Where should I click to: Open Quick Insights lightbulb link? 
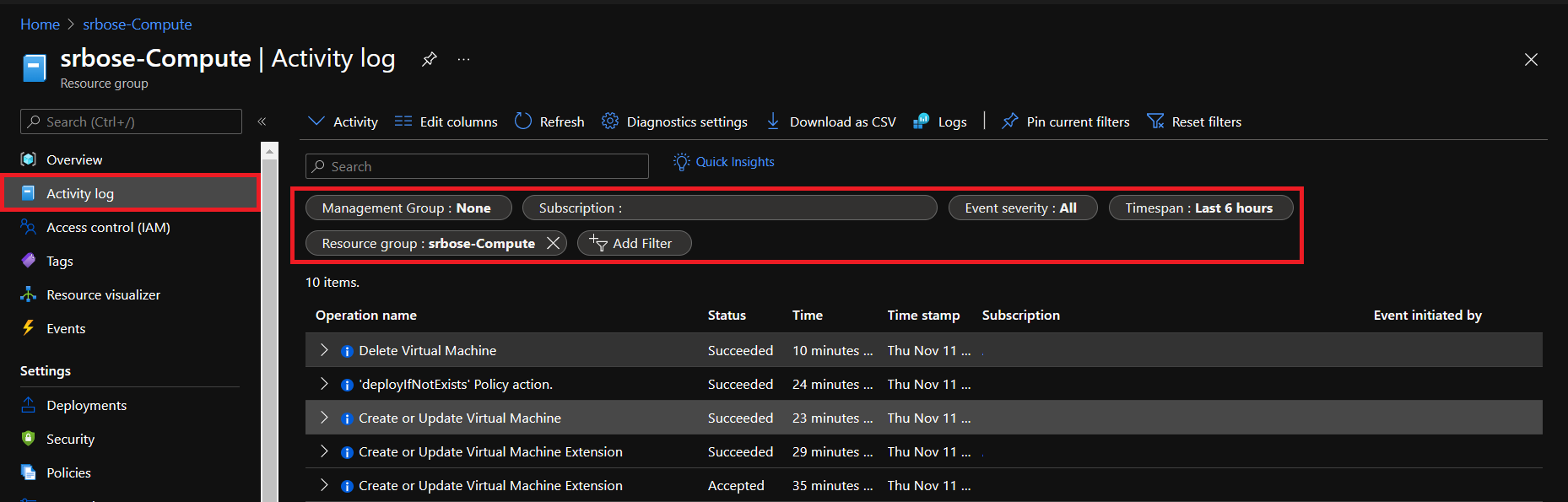coord(724,162)
